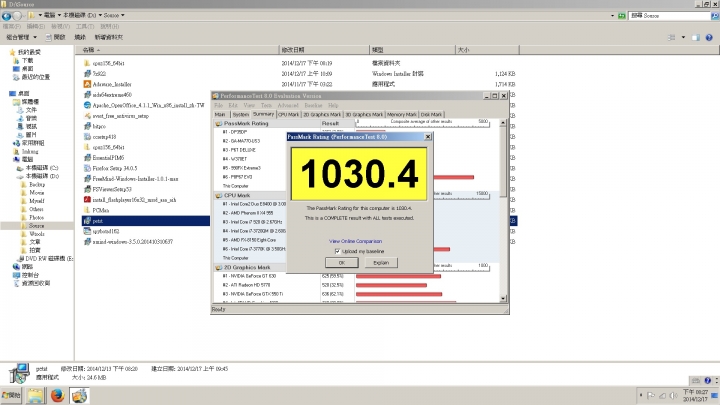720x405 pixels.
Task: Select the FSViewerSetup53 icon
Action: (87, 189)
